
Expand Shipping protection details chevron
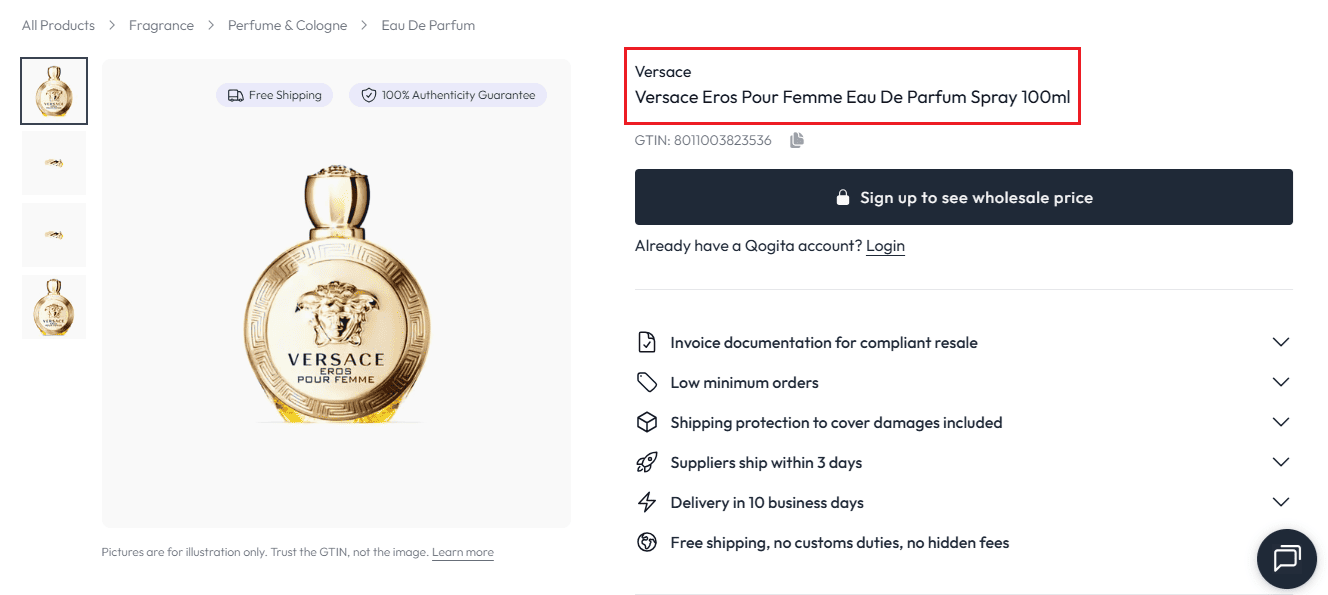[x=1280, y=422]
